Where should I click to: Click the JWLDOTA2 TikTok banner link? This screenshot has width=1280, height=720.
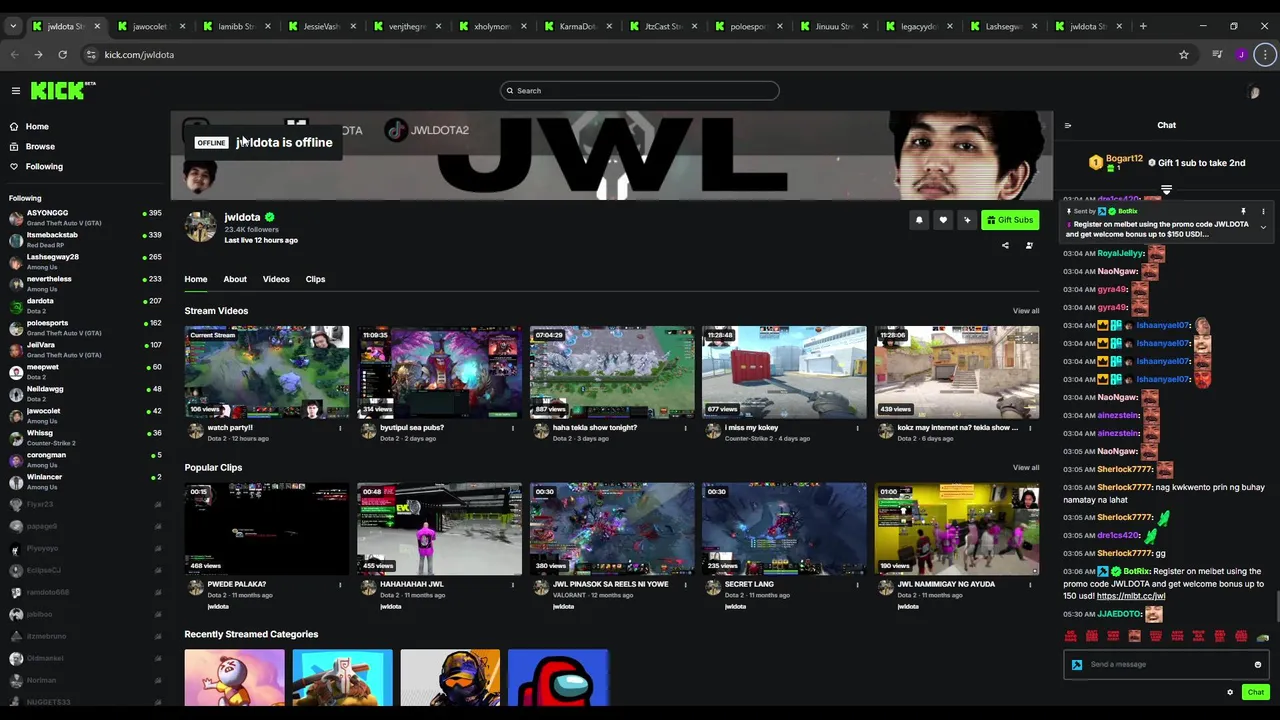point(427,130)
